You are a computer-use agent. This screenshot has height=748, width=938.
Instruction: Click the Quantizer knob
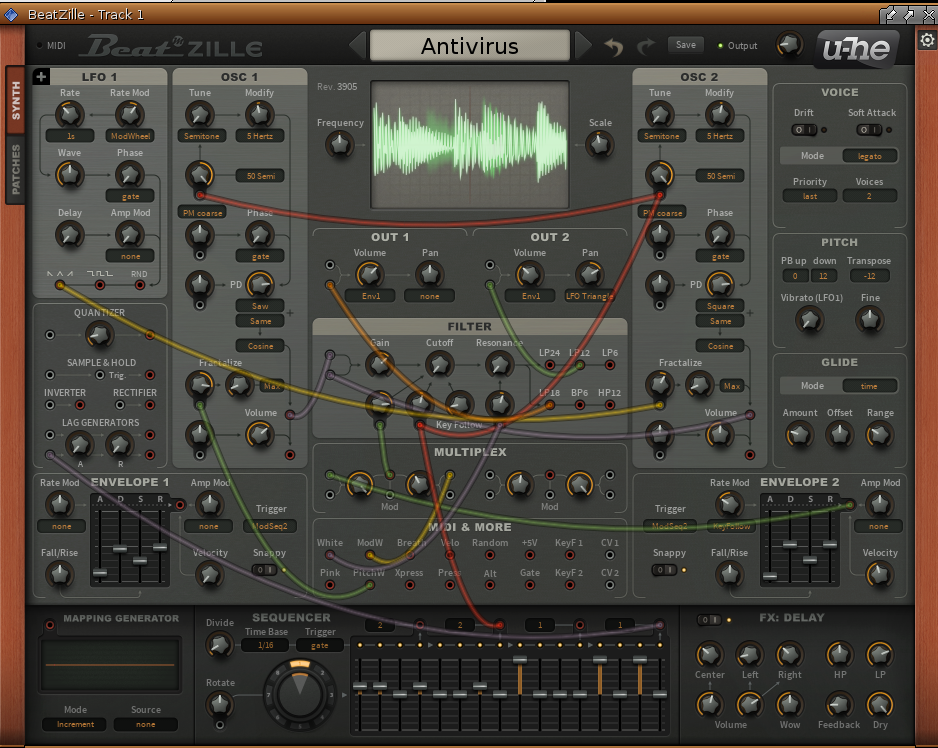pos(99,335)
